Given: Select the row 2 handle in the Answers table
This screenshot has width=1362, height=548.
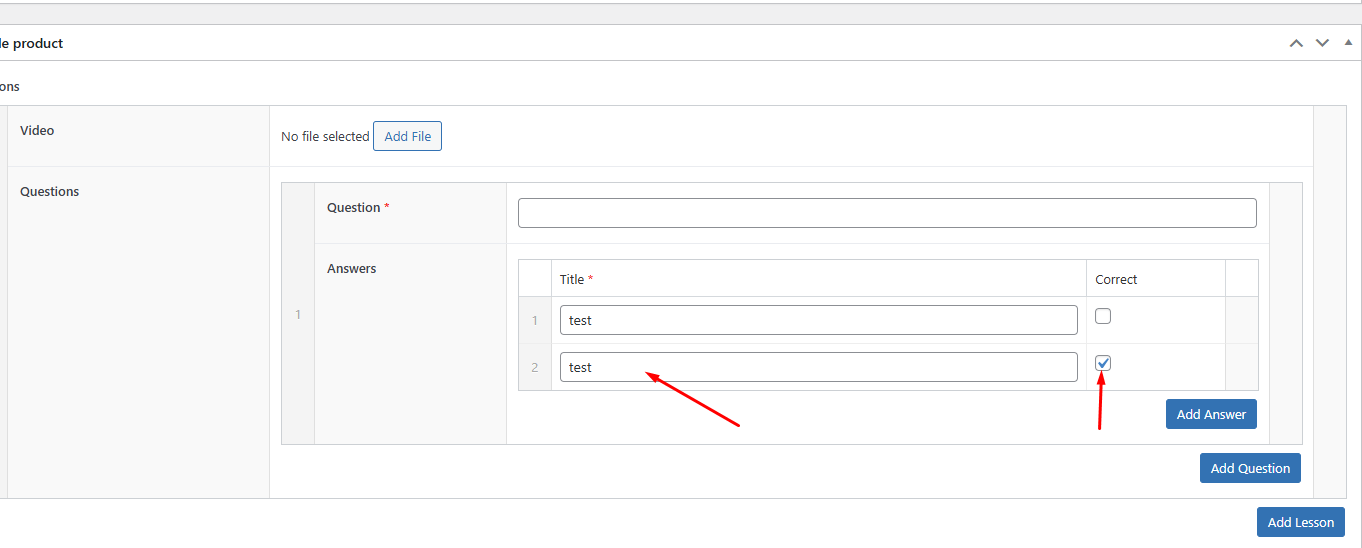Looking at the screenshot, I should (x=535, y=368).
